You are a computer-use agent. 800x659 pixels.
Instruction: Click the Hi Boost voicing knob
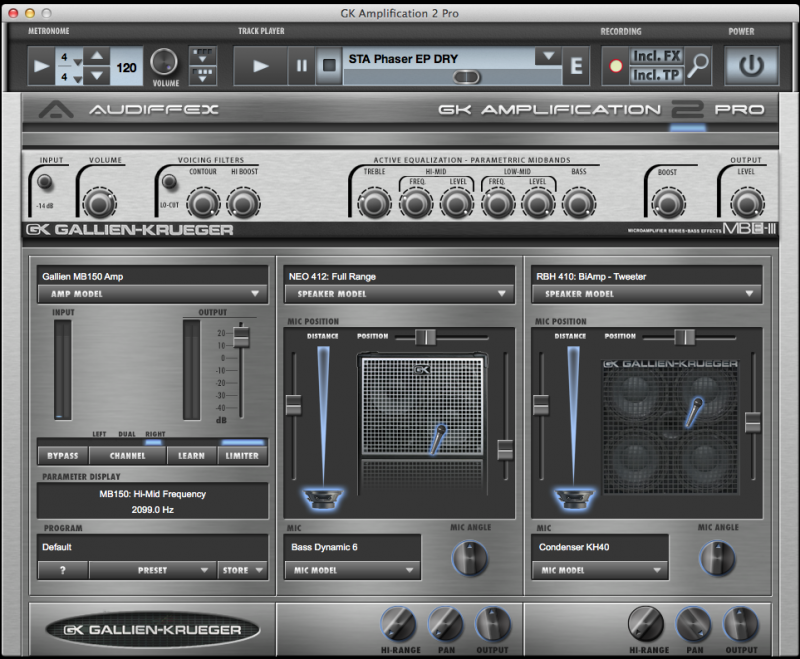tap(243, 204)
